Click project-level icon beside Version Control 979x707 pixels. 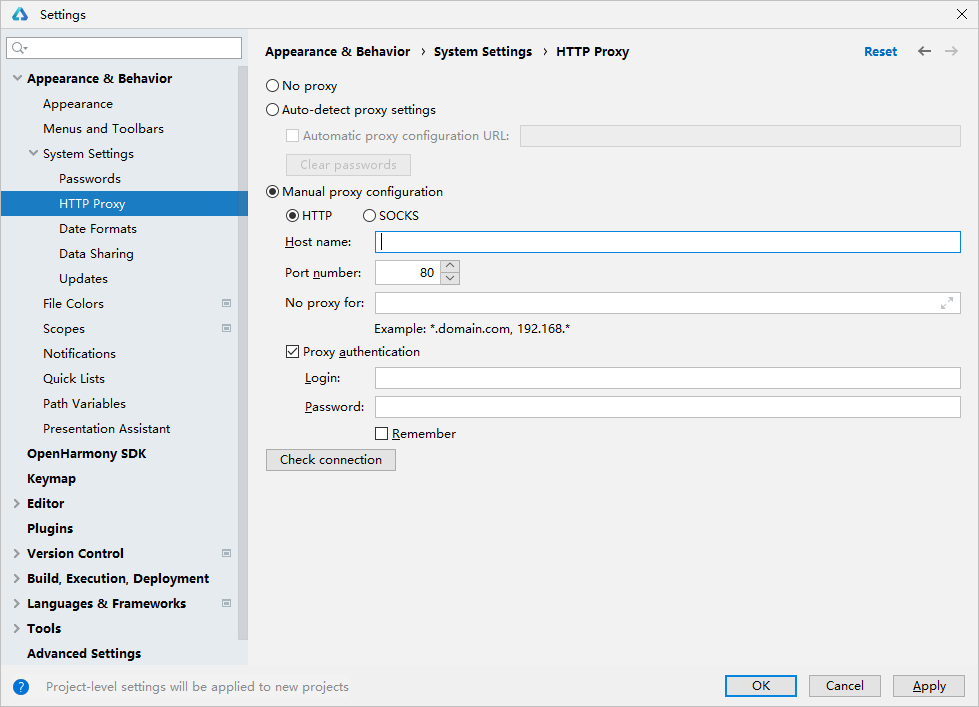click(227, 553)
